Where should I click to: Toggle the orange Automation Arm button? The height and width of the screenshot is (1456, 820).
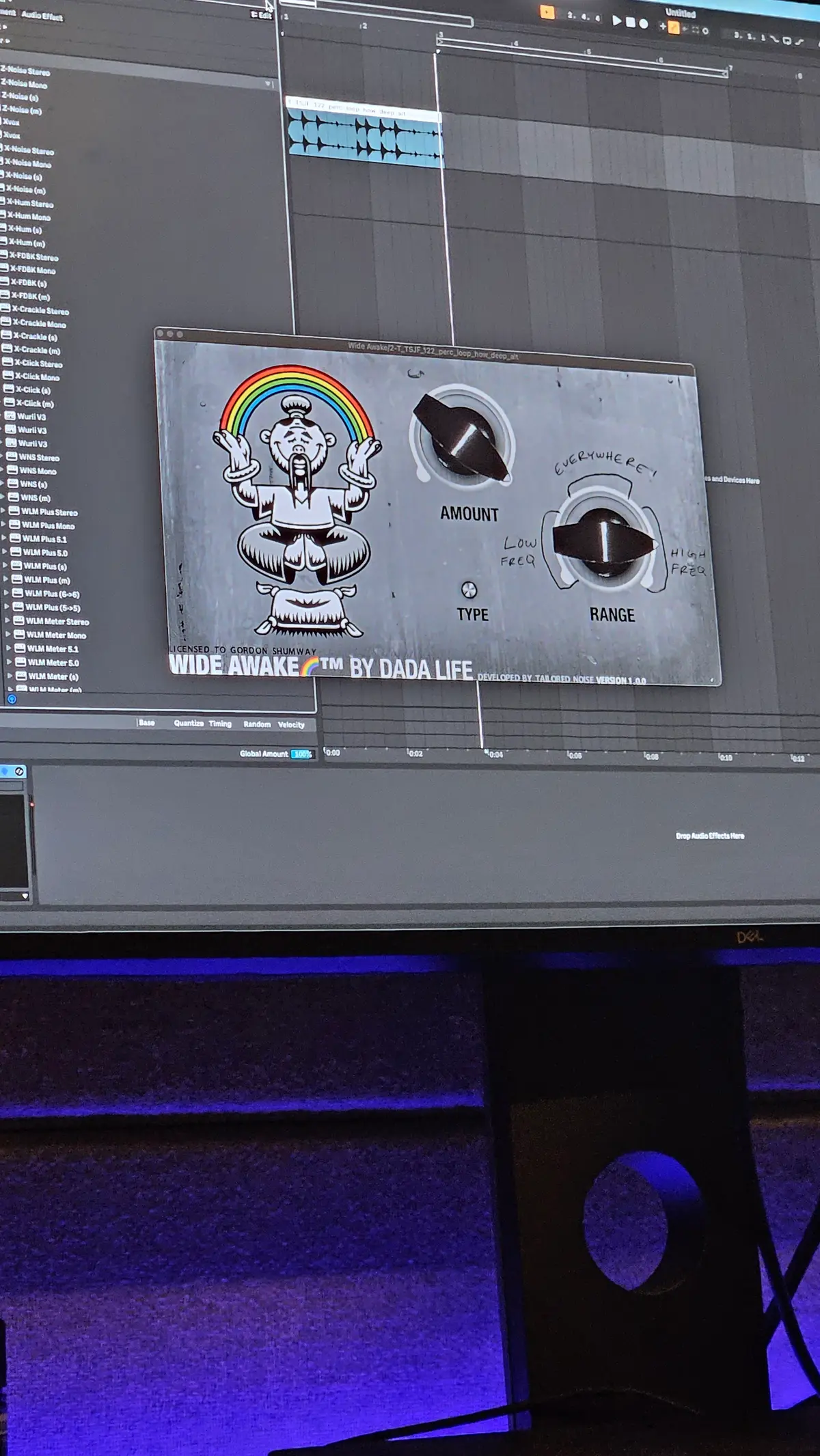(x=674, y=27)
